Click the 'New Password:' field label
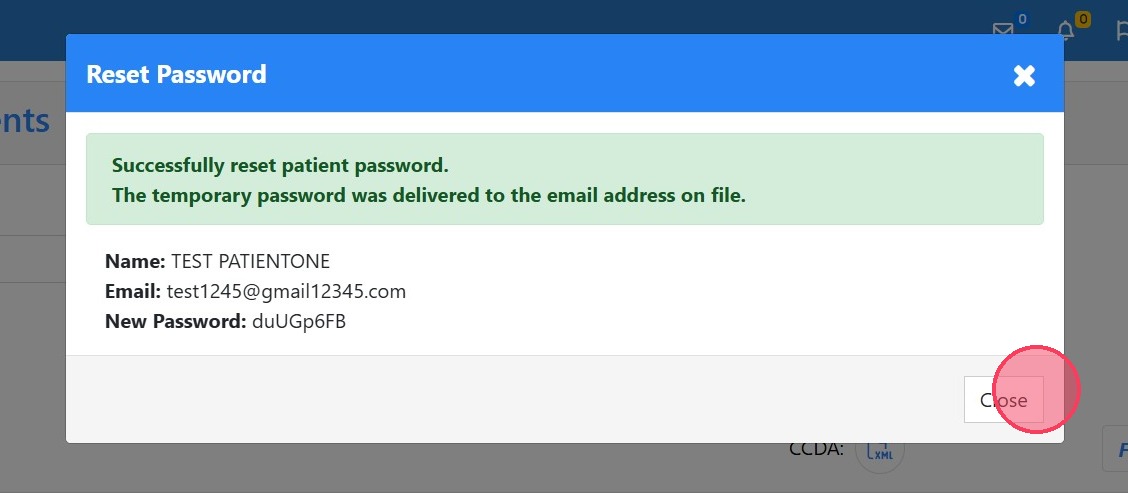Screen dimensions: 1128x493 click(x=175, y=322)
